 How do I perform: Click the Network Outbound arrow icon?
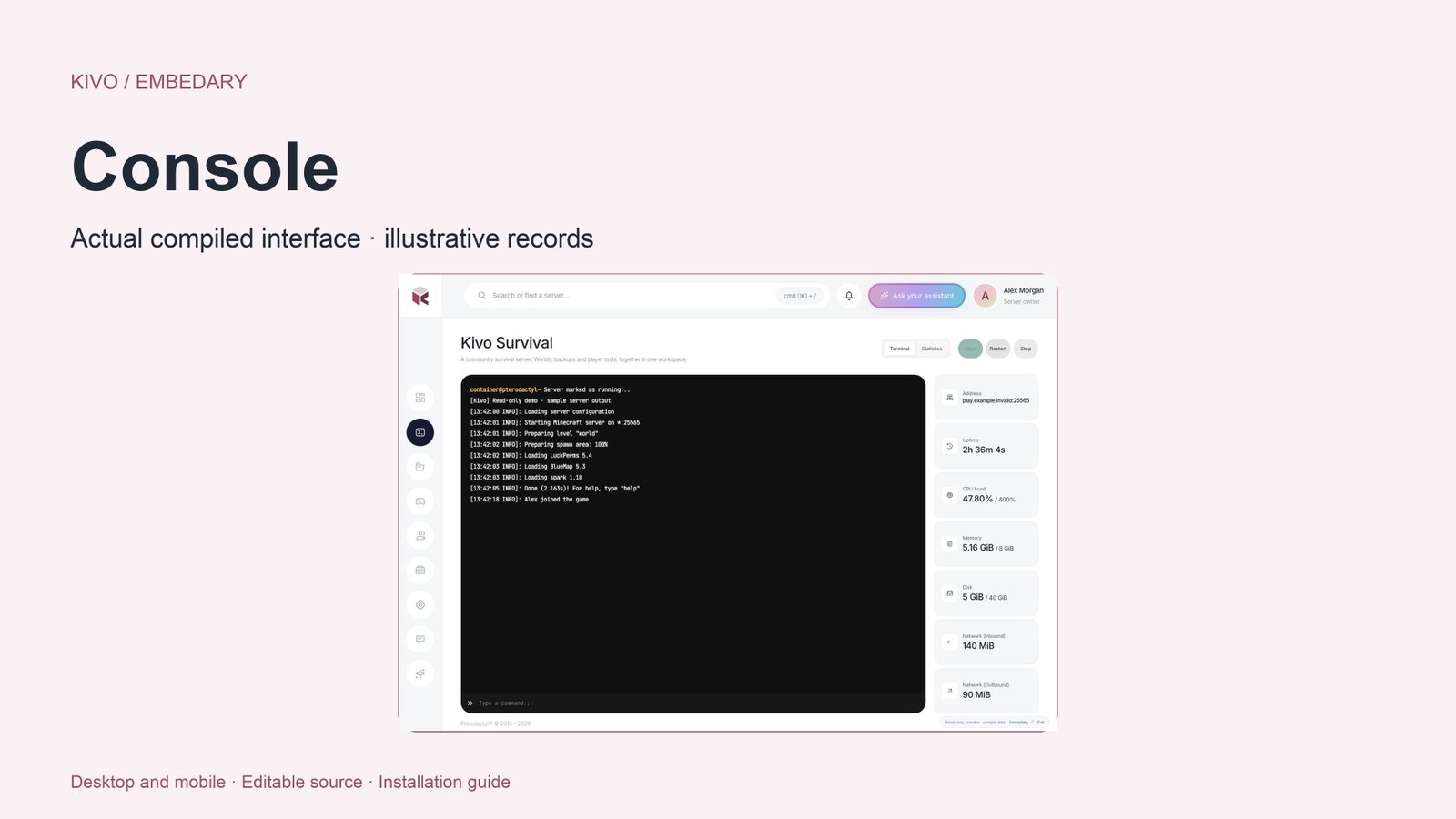tap(950, 691)
